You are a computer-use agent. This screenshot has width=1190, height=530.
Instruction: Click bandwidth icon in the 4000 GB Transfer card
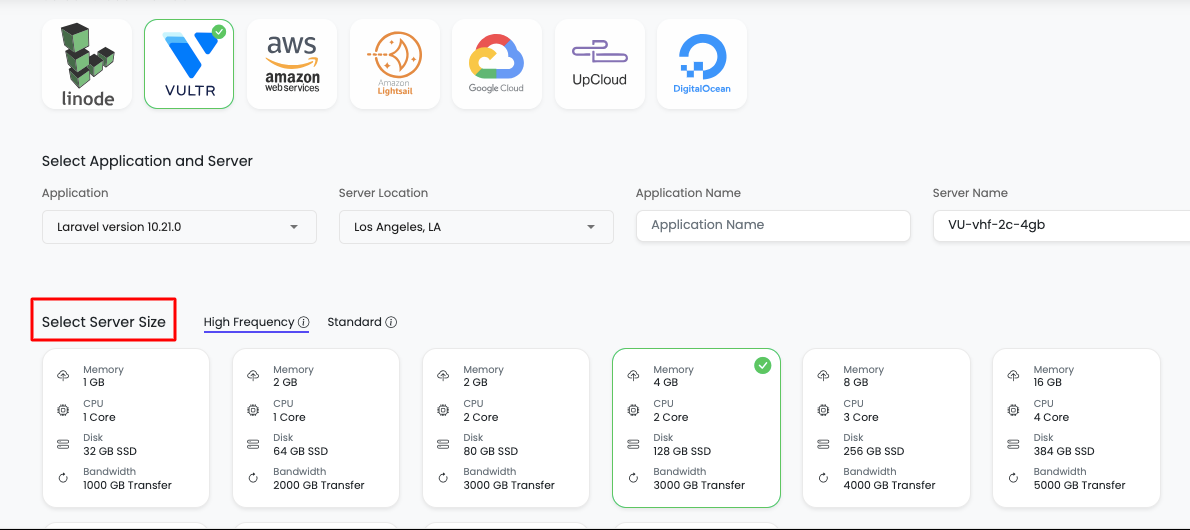tap(823, 478)
